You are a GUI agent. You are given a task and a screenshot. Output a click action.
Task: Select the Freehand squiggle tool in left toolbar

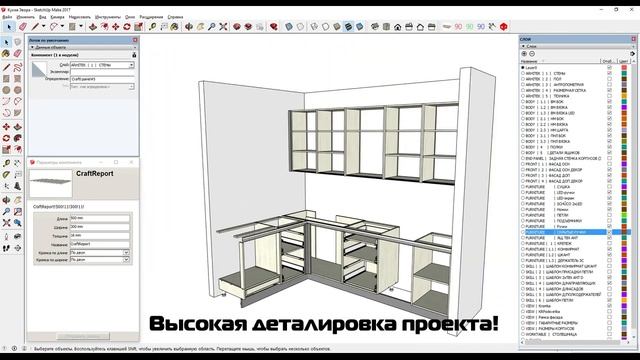(18, 67)
